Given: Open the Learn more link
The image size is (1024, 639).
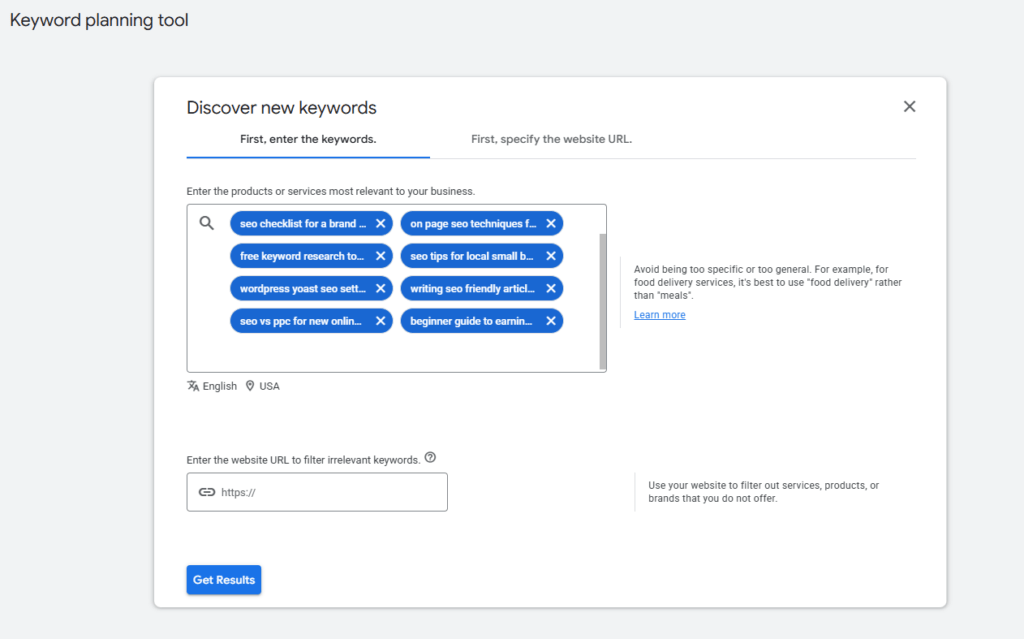Looking at the screenshot, I should pos(660,315).
